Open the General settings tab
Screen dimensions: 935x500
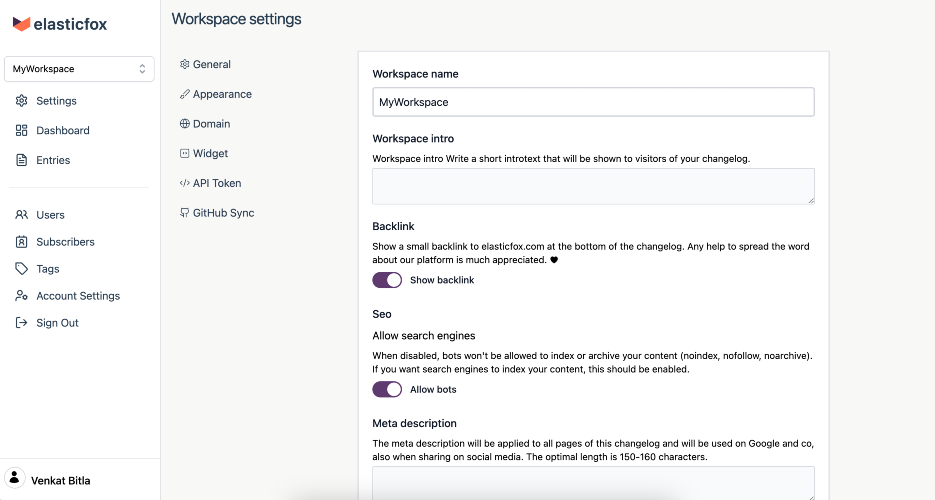click(x=205, y=64)
